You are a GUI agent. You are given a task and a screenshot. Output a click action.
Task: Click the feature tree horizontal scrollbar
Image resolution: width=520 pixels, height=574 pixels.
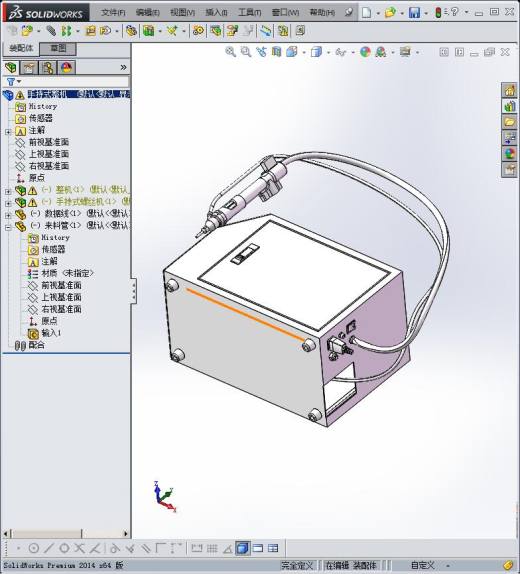pyautogui.click(x=66, y=533)
